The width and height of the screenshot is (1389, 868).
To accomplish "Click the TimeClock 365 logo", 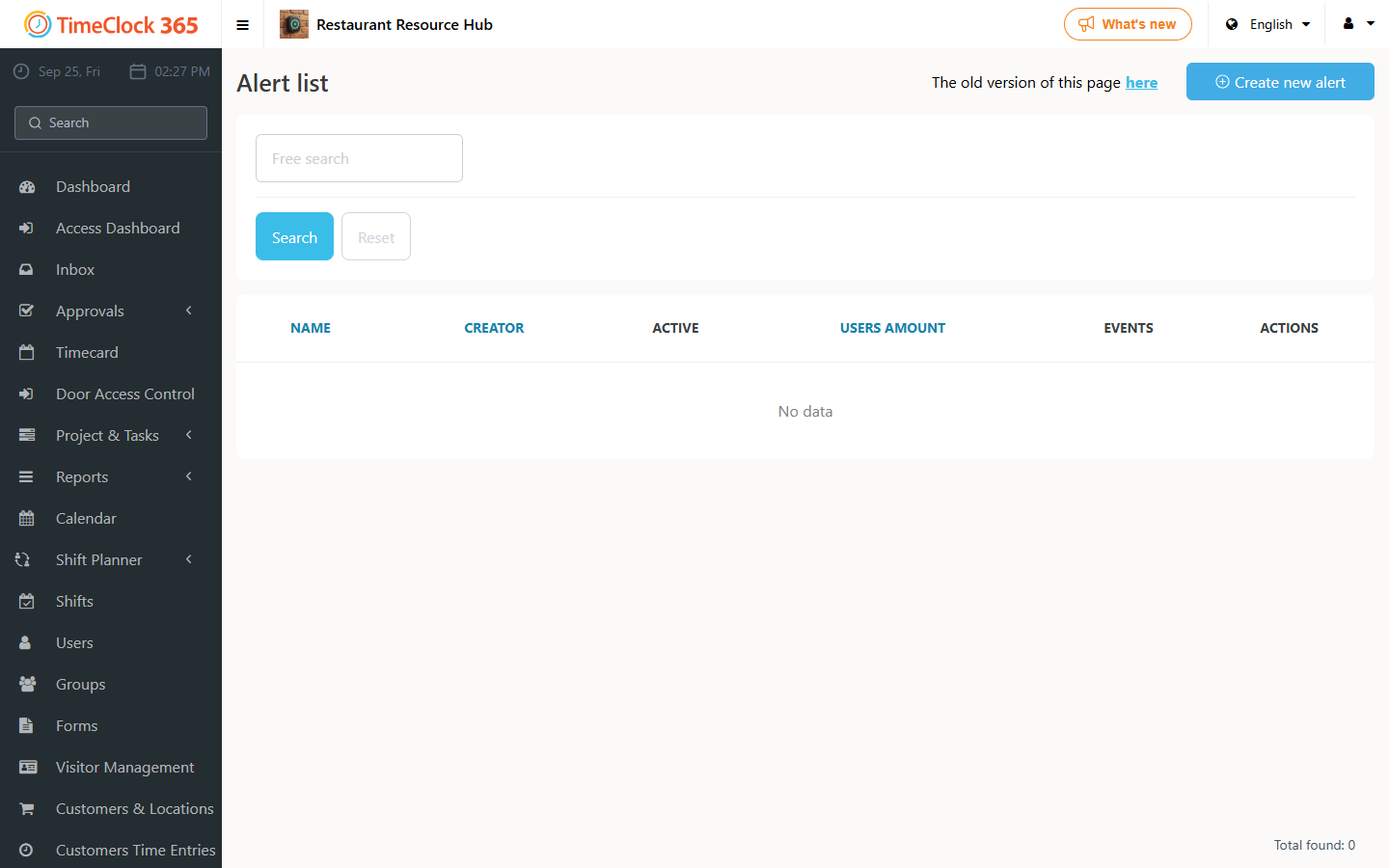I will 111,24.
